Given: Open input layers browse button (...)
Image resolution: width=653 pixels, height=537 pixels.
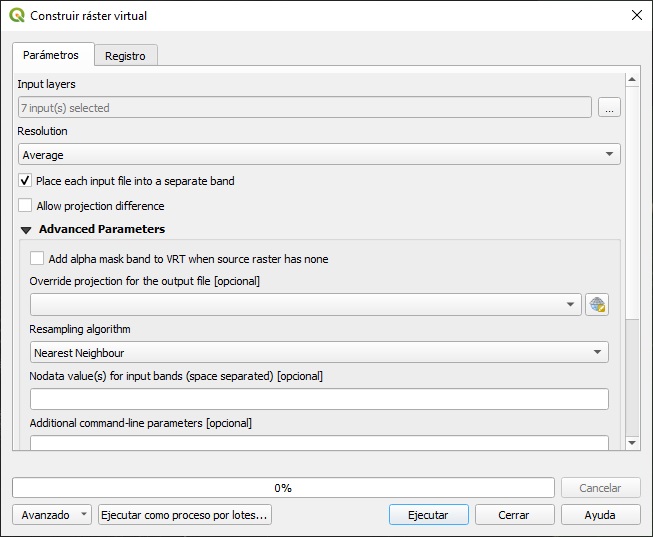Looking at the screenshot, I should tap(609, 107).
